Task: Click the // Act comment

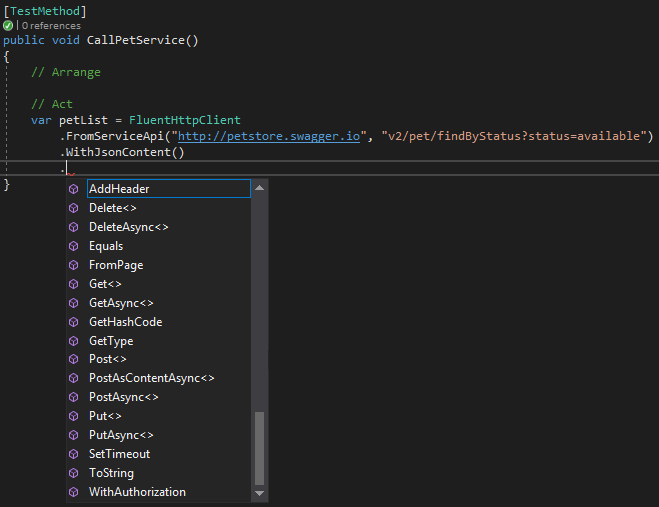Action: coord(52,104)
